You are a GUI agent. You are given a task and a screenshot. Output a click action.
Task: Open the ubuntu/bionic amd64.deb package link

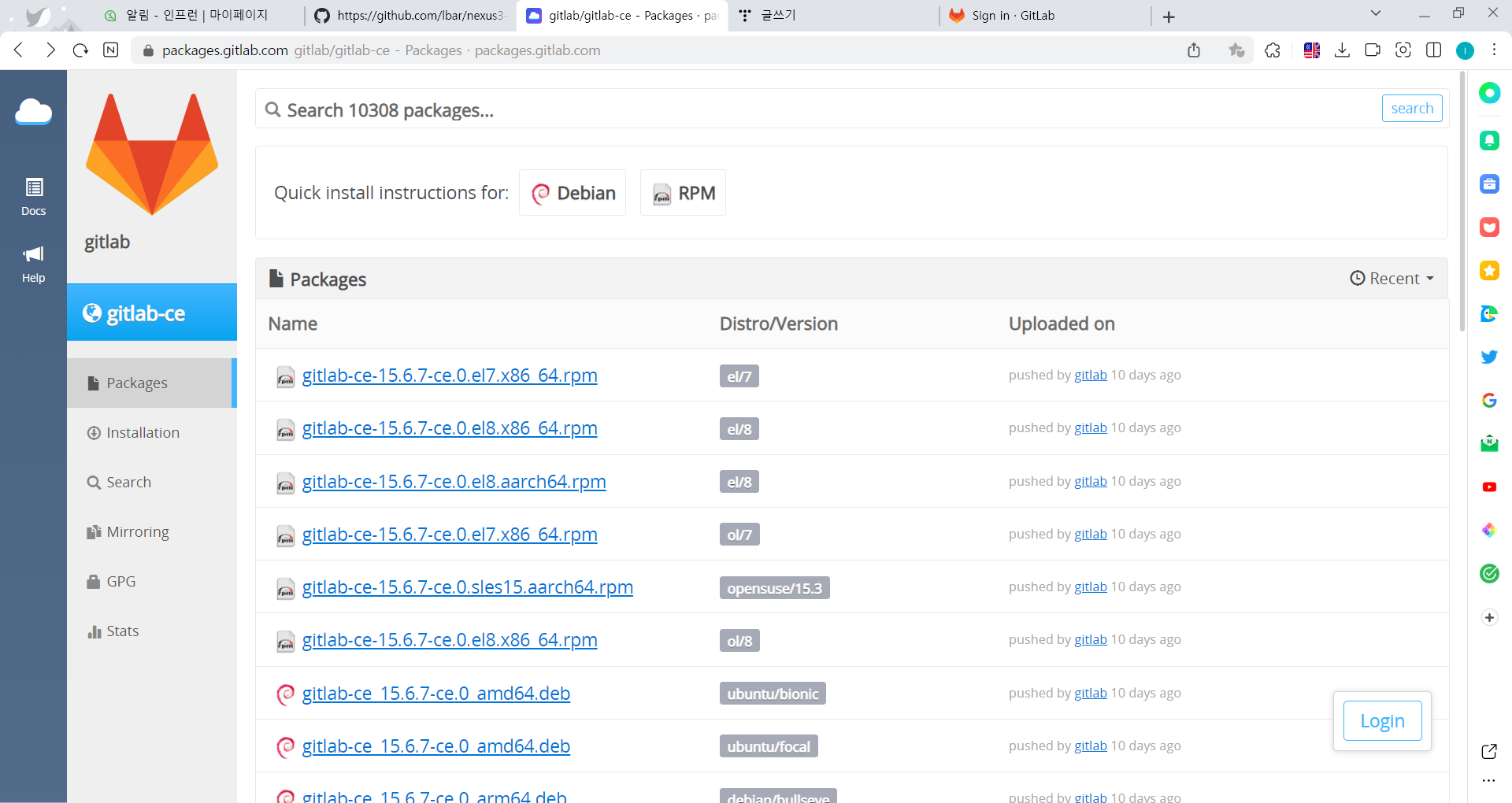click(x=435, y=694)
